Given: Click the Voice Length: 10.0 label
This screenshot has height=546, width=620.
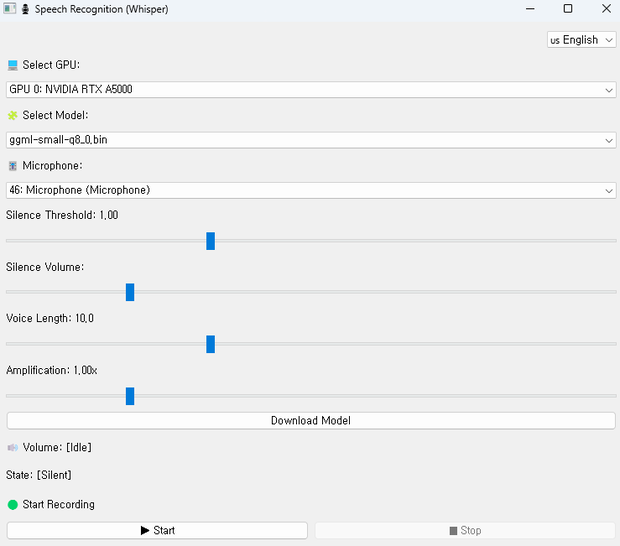Looking at the screenshot, I should click(x=50, y=318).
